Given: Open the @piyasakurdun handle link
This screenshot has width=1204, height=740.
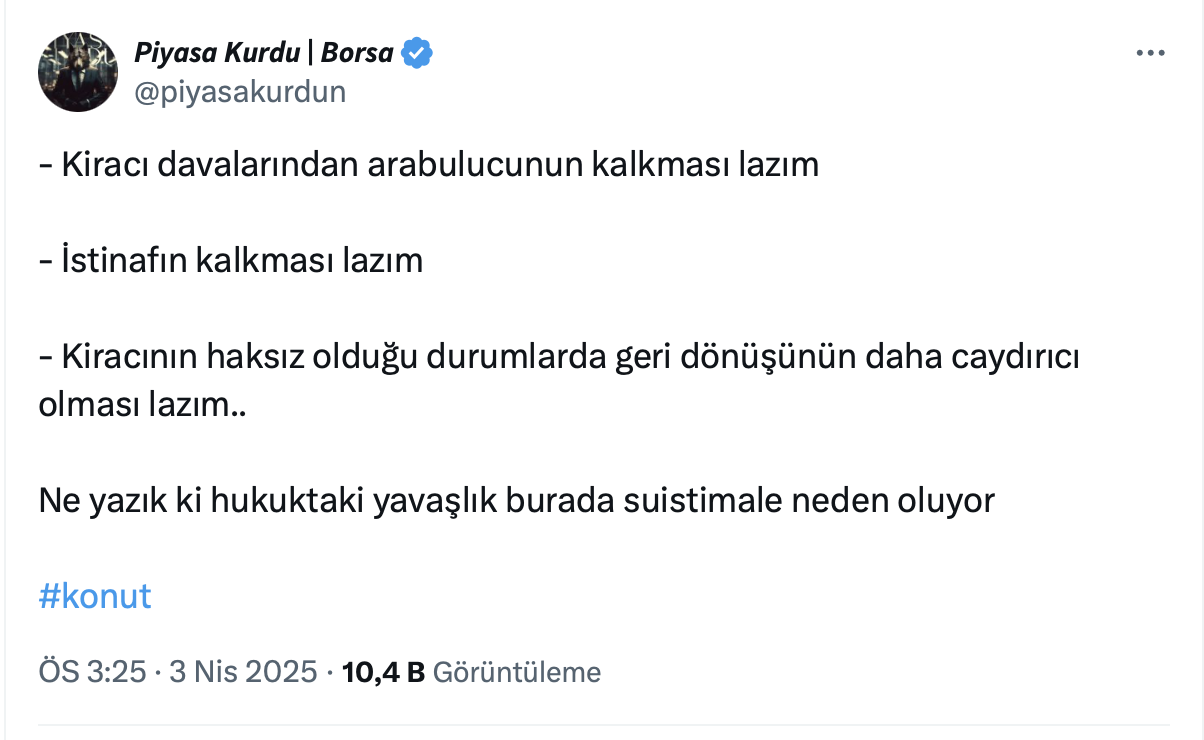Looking at the screenshot, I should click(x=240, y=92).
